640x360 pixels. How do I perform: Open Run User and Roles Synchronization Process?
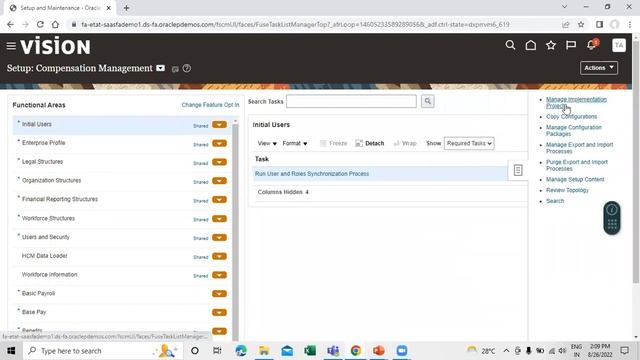(x=312, y=173)
